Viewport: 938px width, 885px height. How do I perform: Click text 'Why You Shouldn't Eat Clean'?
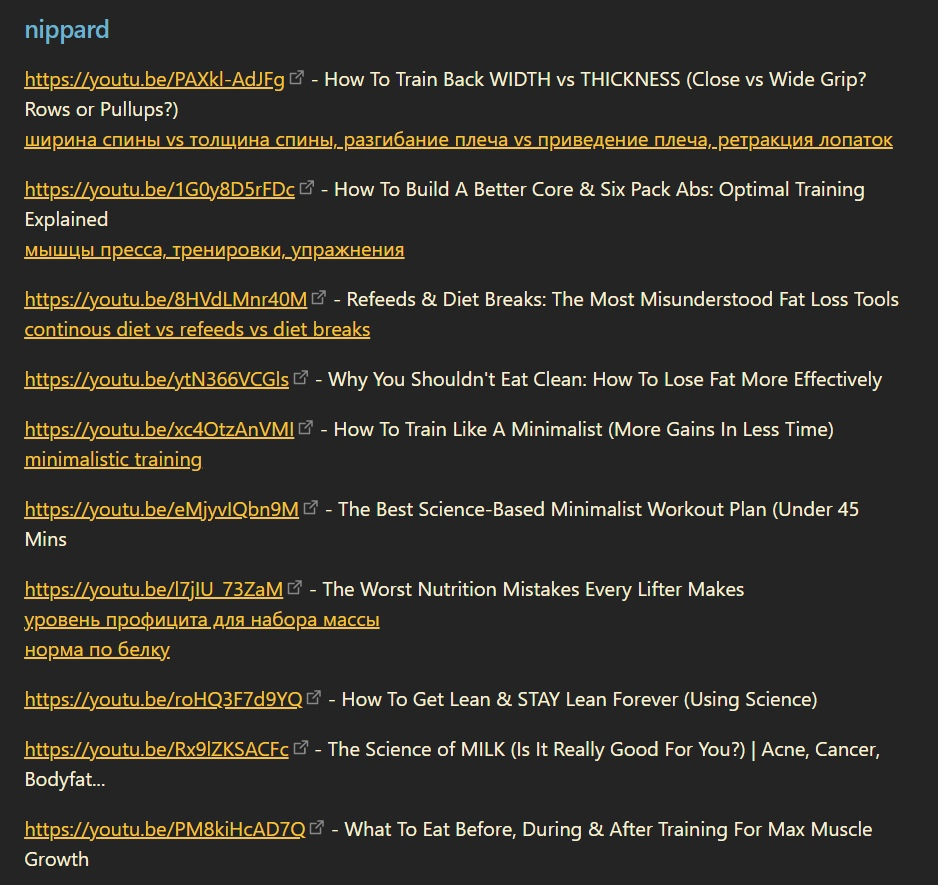(457, 380)
